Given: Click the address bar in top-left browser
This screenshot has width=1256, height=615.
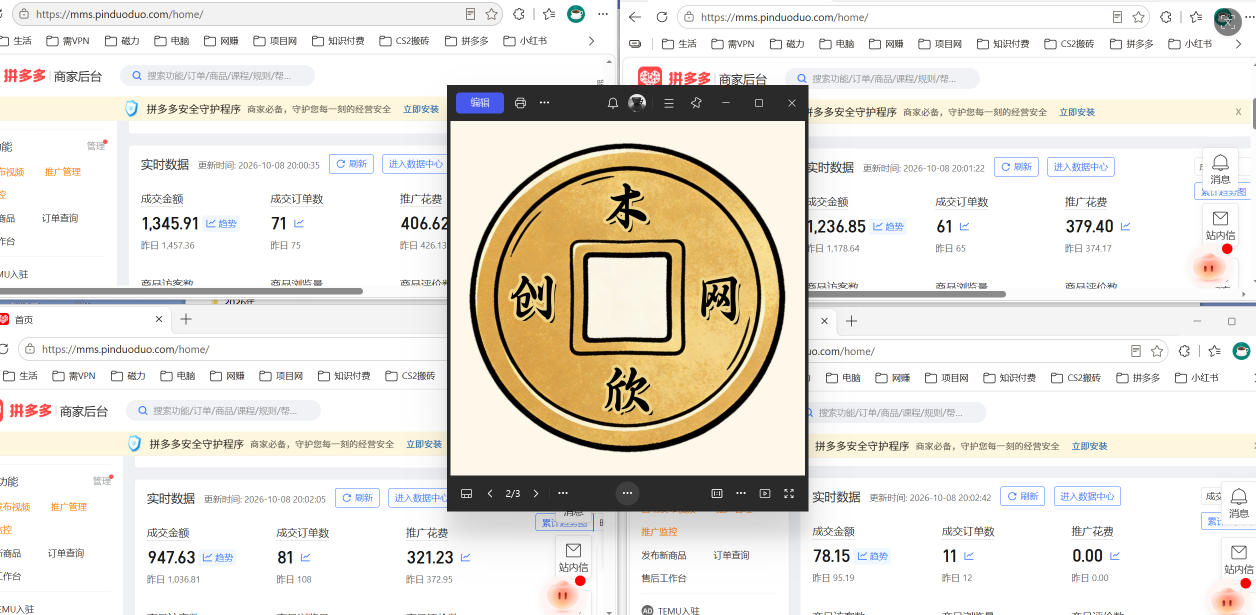Looking at the screenshot, I should coord(257,14).
